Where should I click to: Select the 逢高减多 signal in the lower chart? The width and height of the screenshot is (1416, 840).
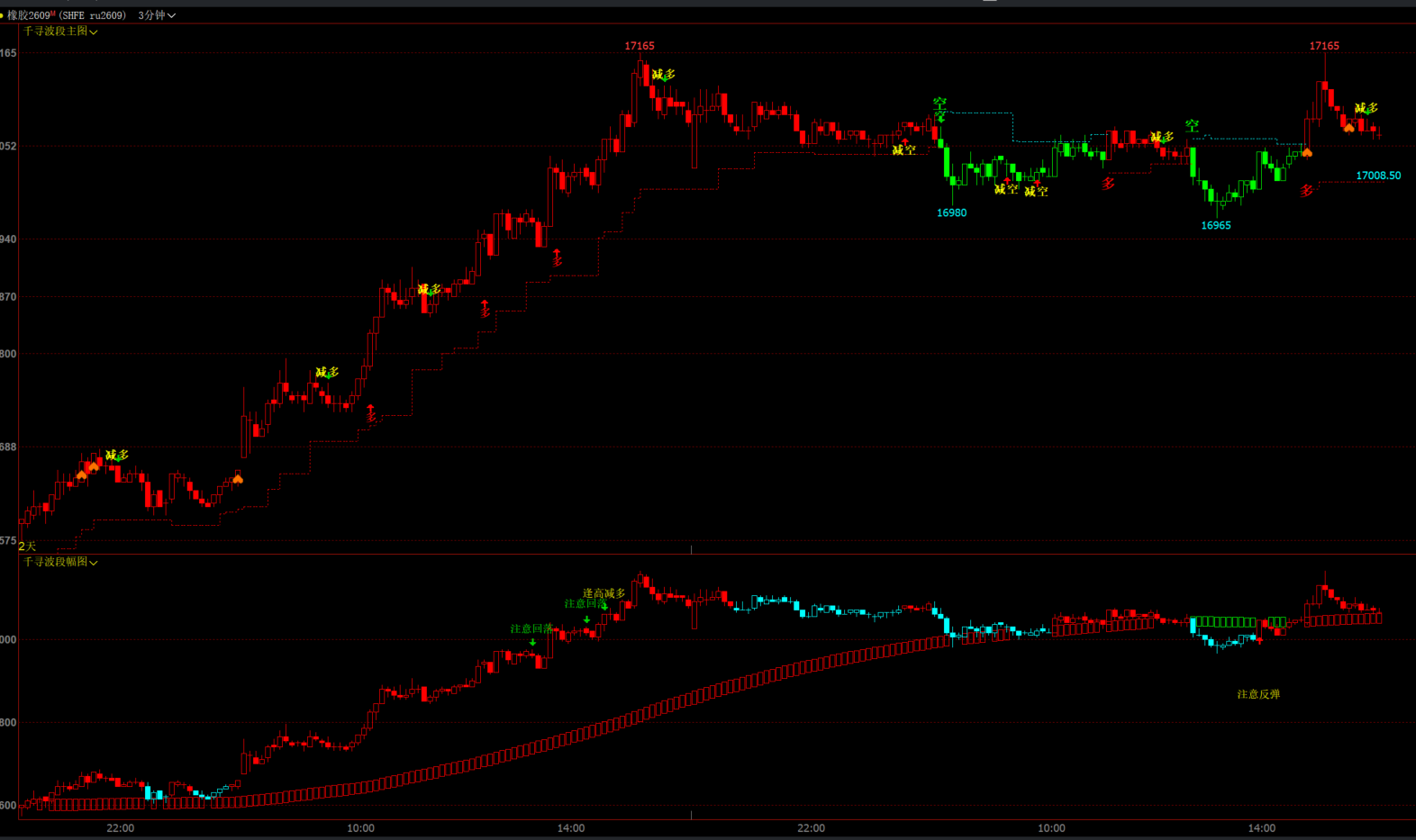604,593
